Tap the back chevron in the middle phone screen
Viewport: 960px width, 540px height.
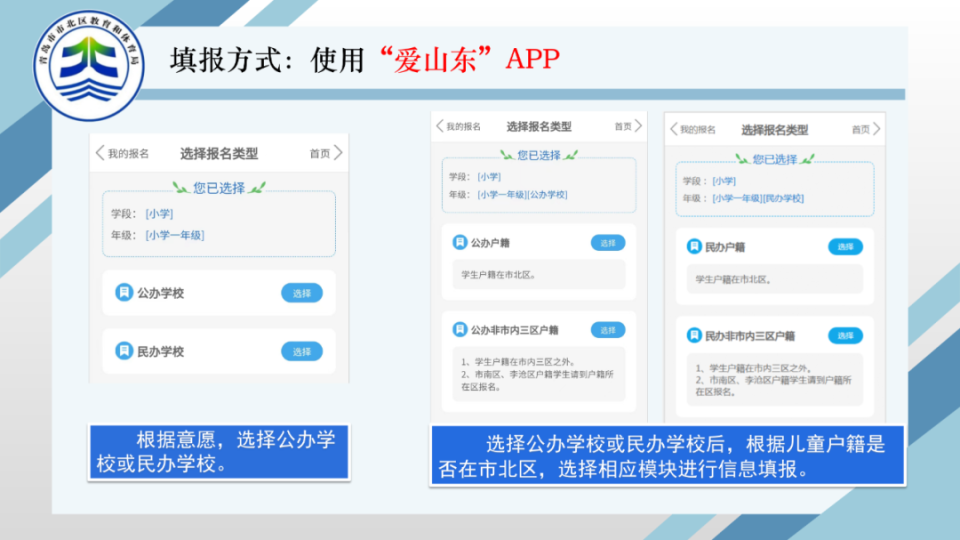(440, 126)
